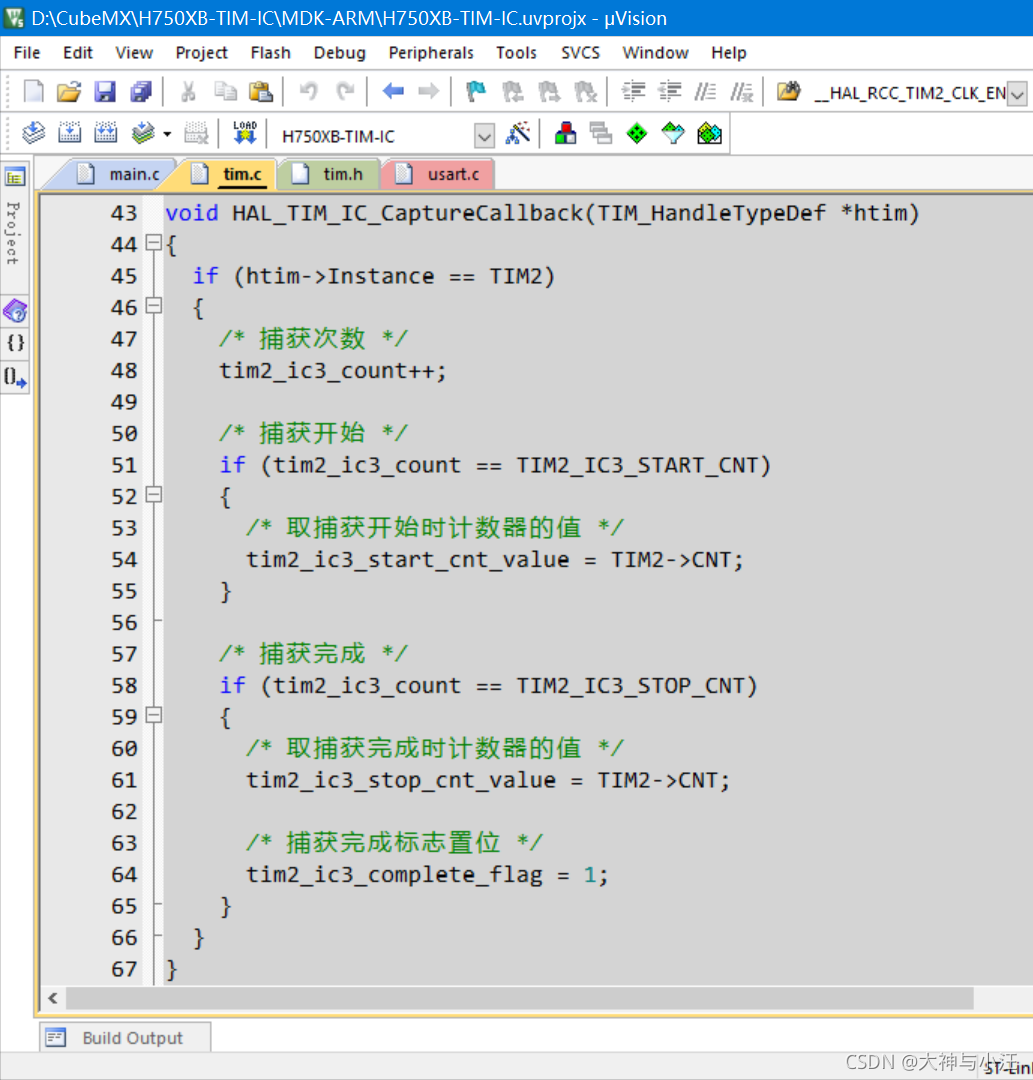Collapse code block at line 52
The width and height of the screenshot is (1033, 1080).
(x=154, y=495)
